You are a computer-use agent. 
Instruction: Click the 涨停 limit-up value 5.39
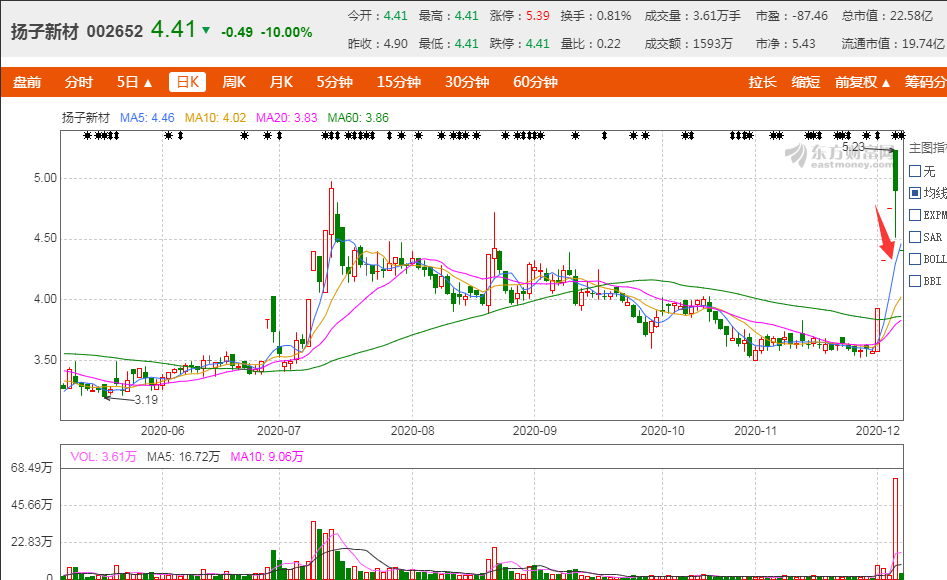(x=538, y=16)
